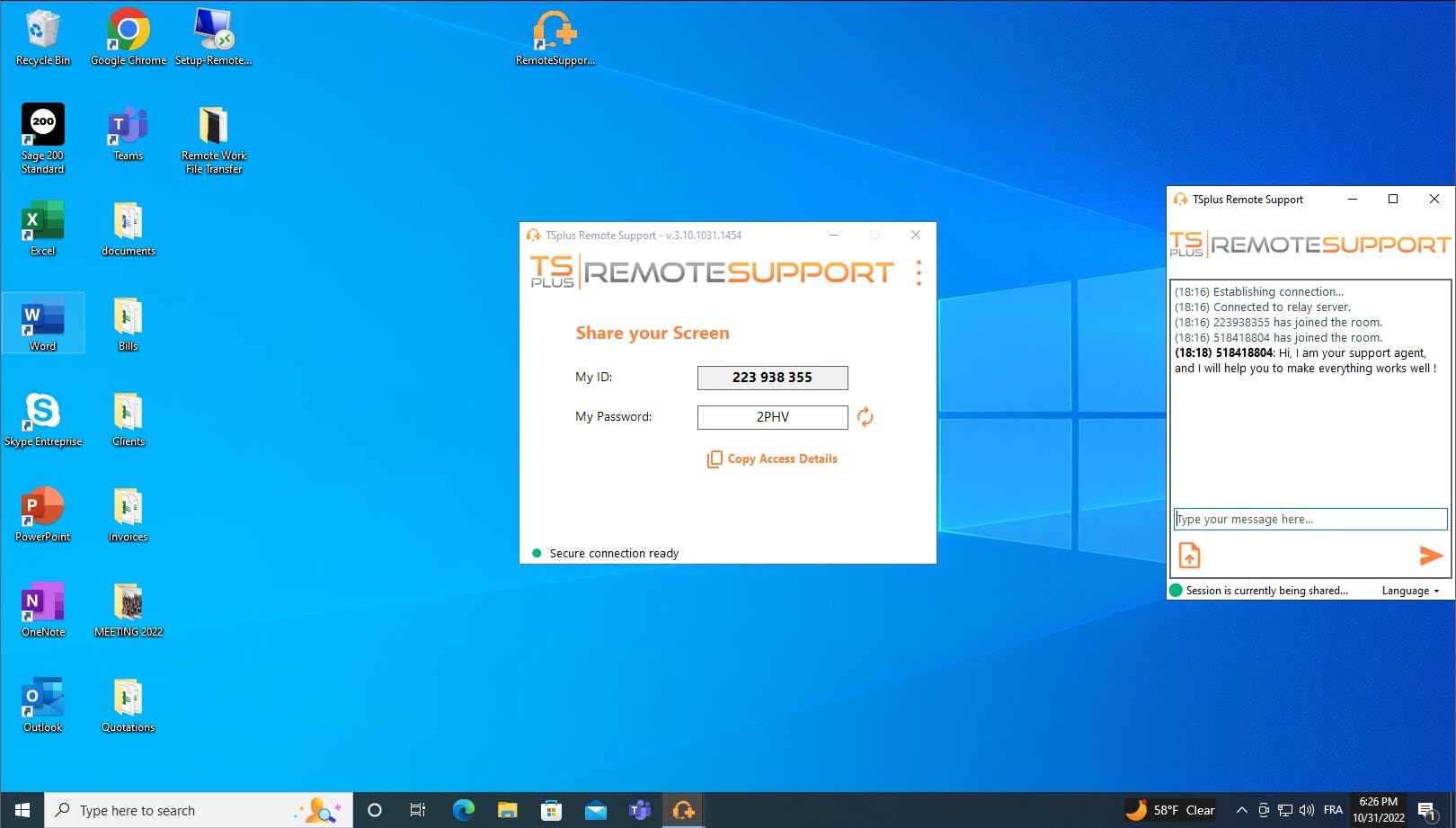The height and width of the screenshot is (828, 1456).
Task: Open Cortana circle icon on taskbar
Action: click(x=375, y=810)
